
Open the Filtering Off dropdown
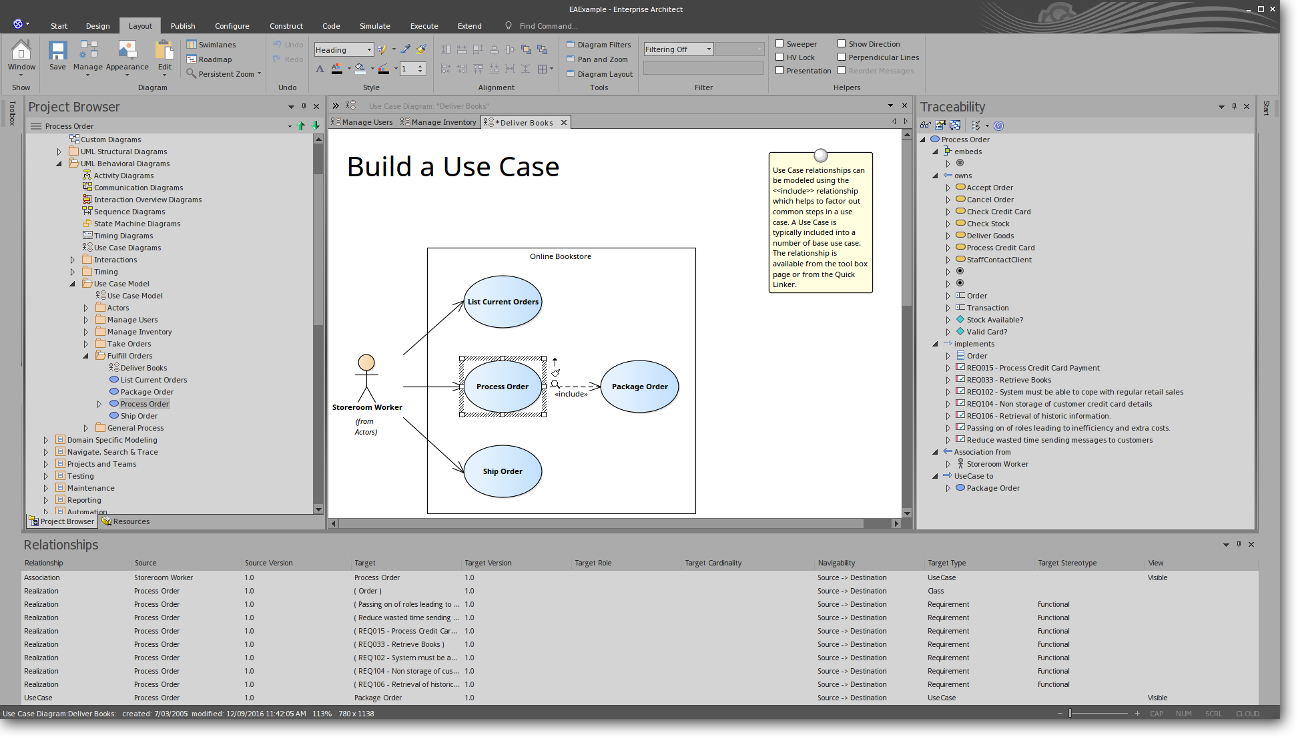point(709,49)
